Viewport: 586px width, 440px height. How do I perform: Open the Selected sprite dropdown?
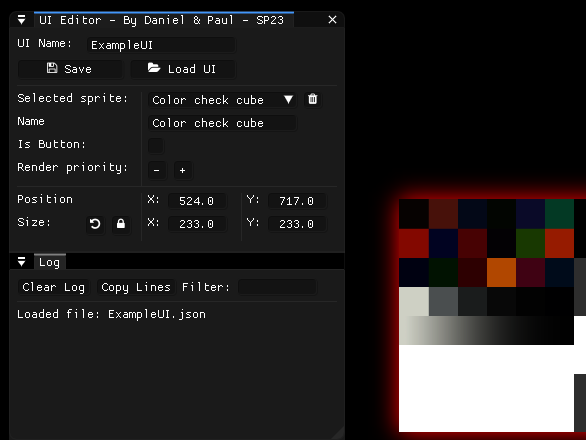[x=222, y=100]
